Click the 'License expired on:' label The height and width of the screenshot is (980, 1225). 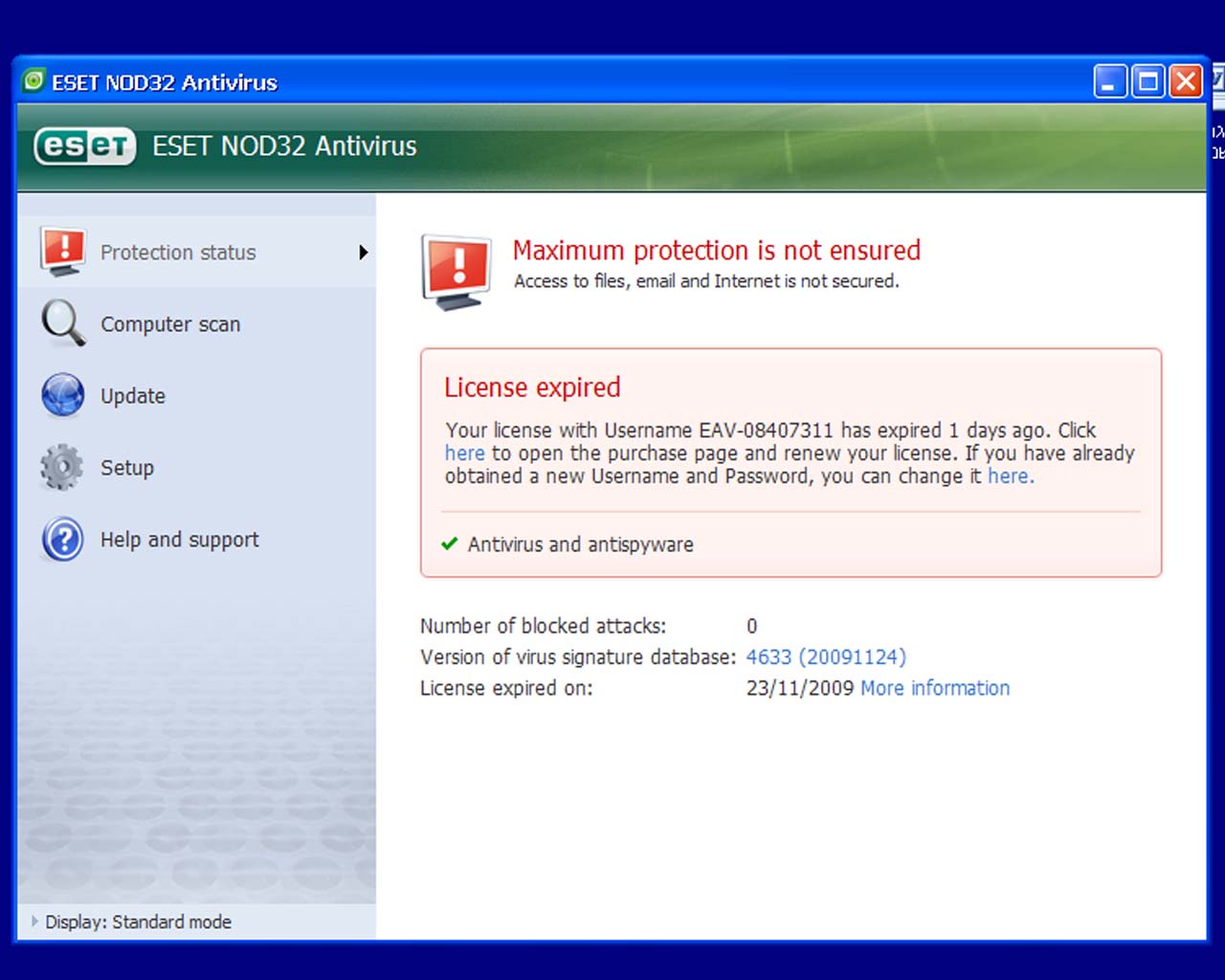click(506, 688)
